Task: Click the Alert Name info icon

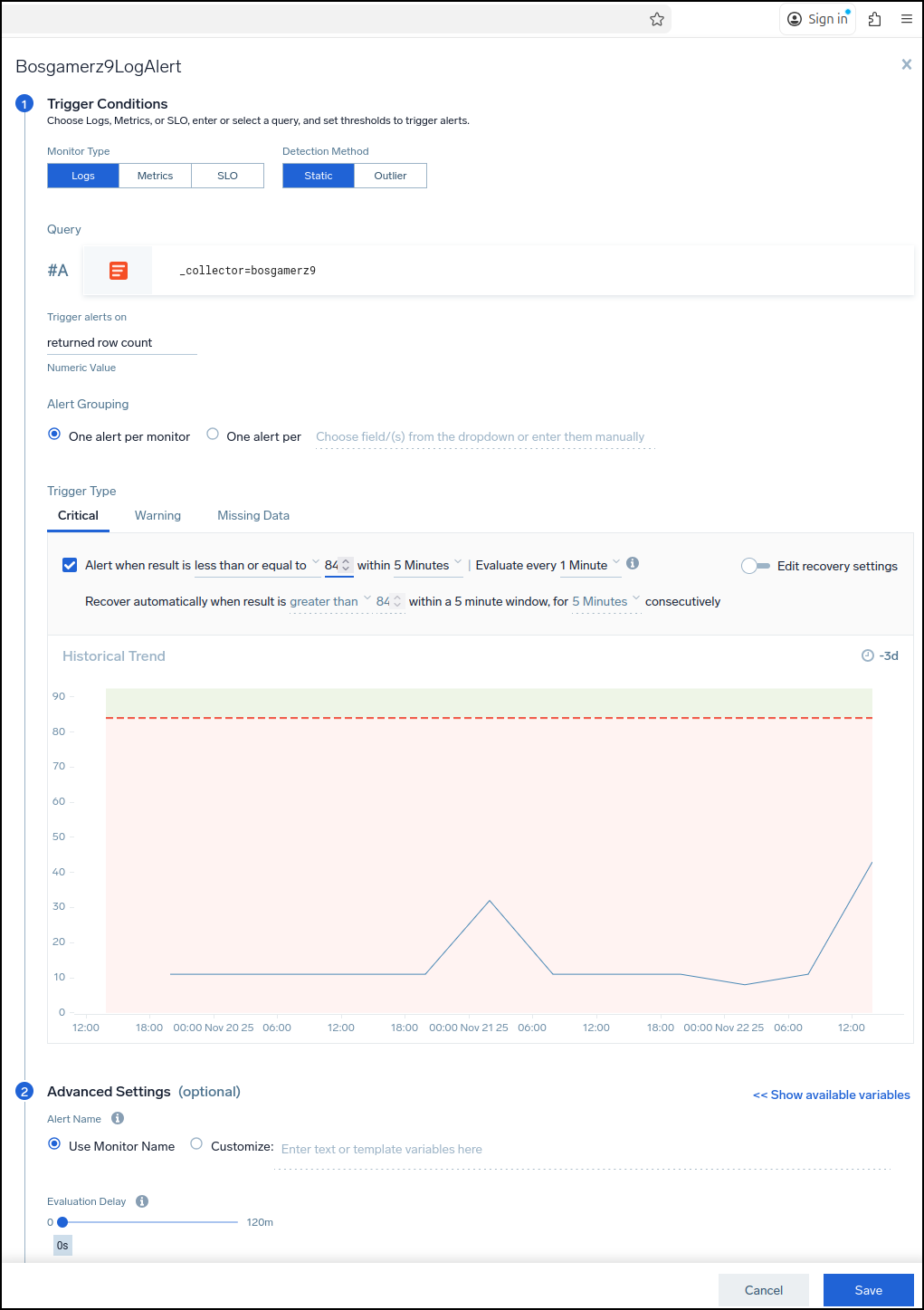Action: tap(118, 1118)
